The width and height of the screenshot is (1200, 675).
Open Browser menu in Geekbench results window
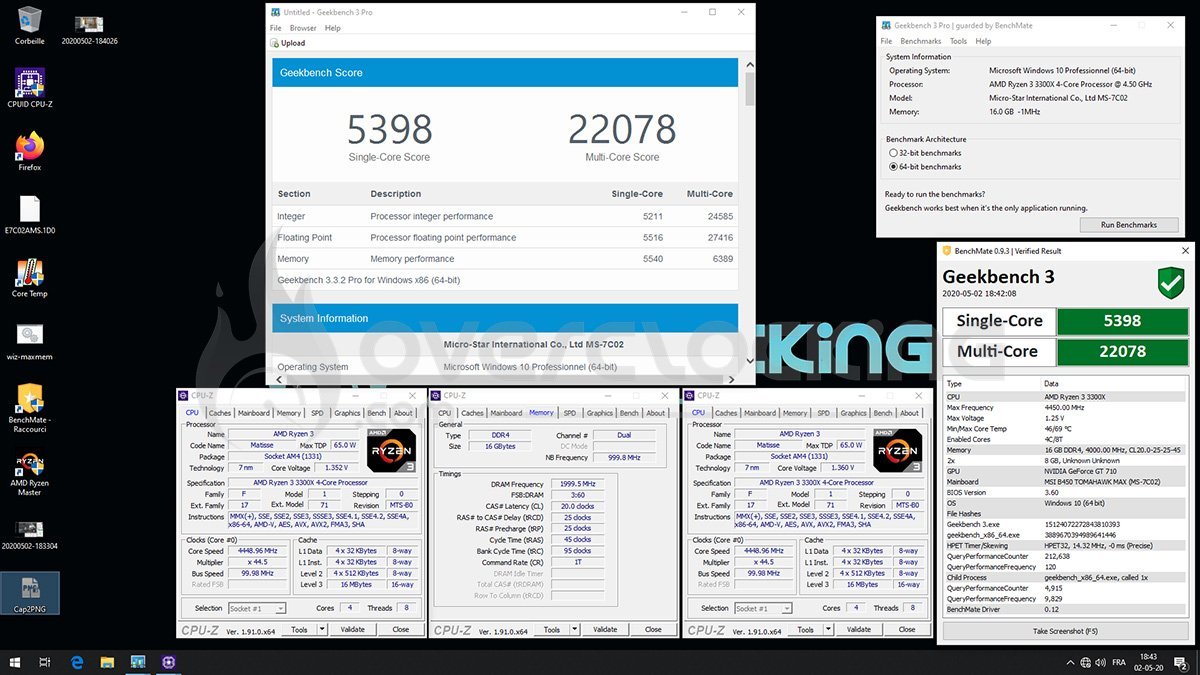coord(303,28)
